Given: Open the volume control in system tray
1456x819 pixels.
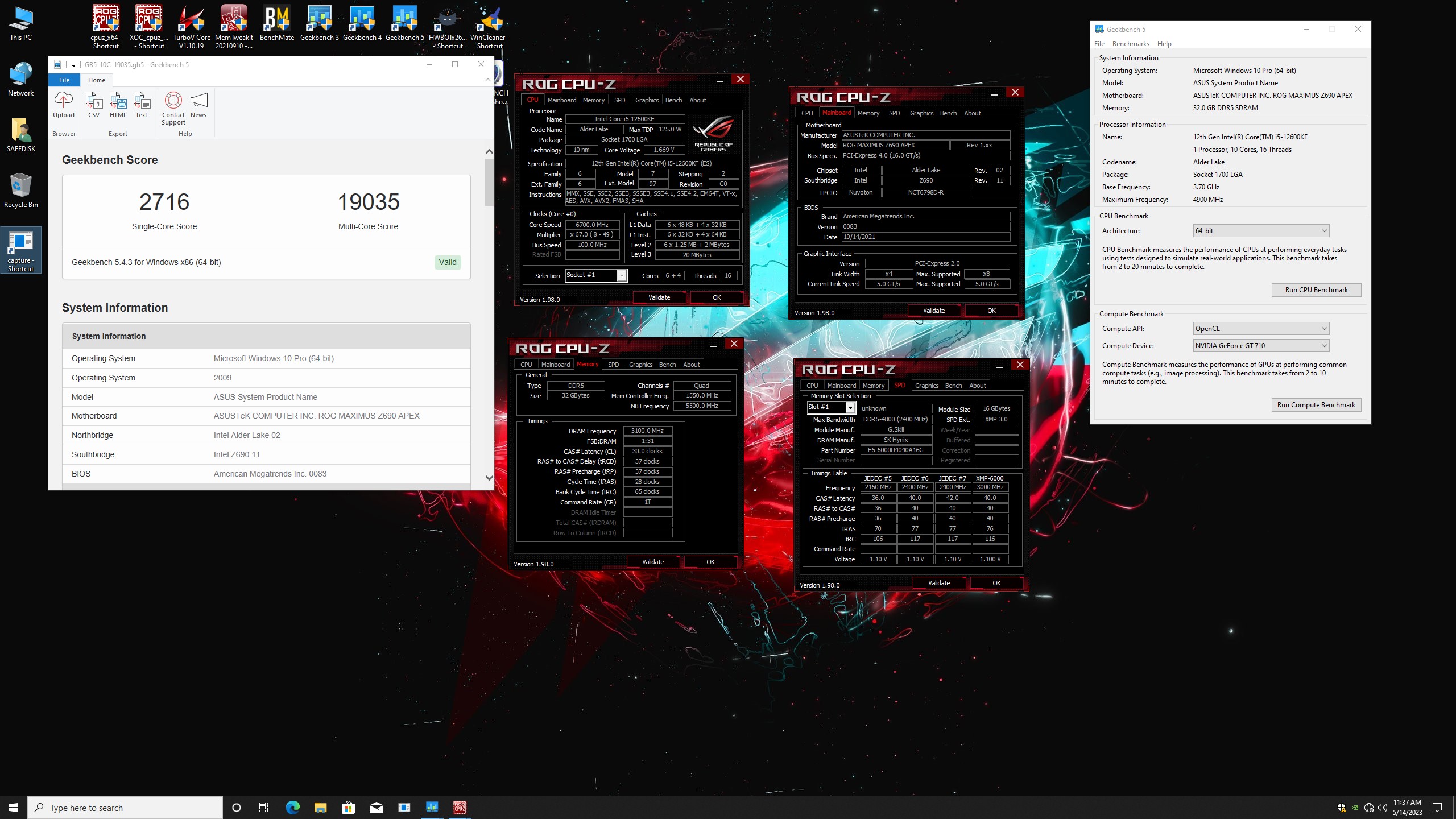Looking at the screenshot, I should [x=1383, y=808].
